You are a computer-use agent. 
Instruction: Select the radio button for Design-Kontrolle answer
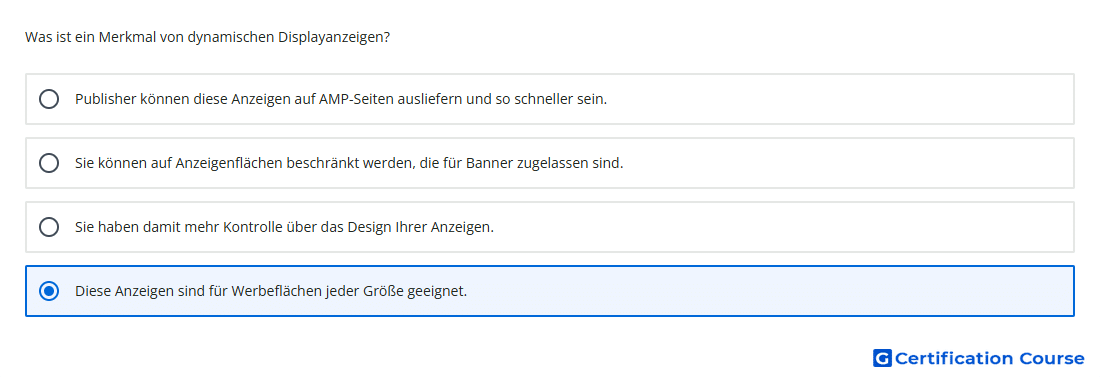point(49,227)
